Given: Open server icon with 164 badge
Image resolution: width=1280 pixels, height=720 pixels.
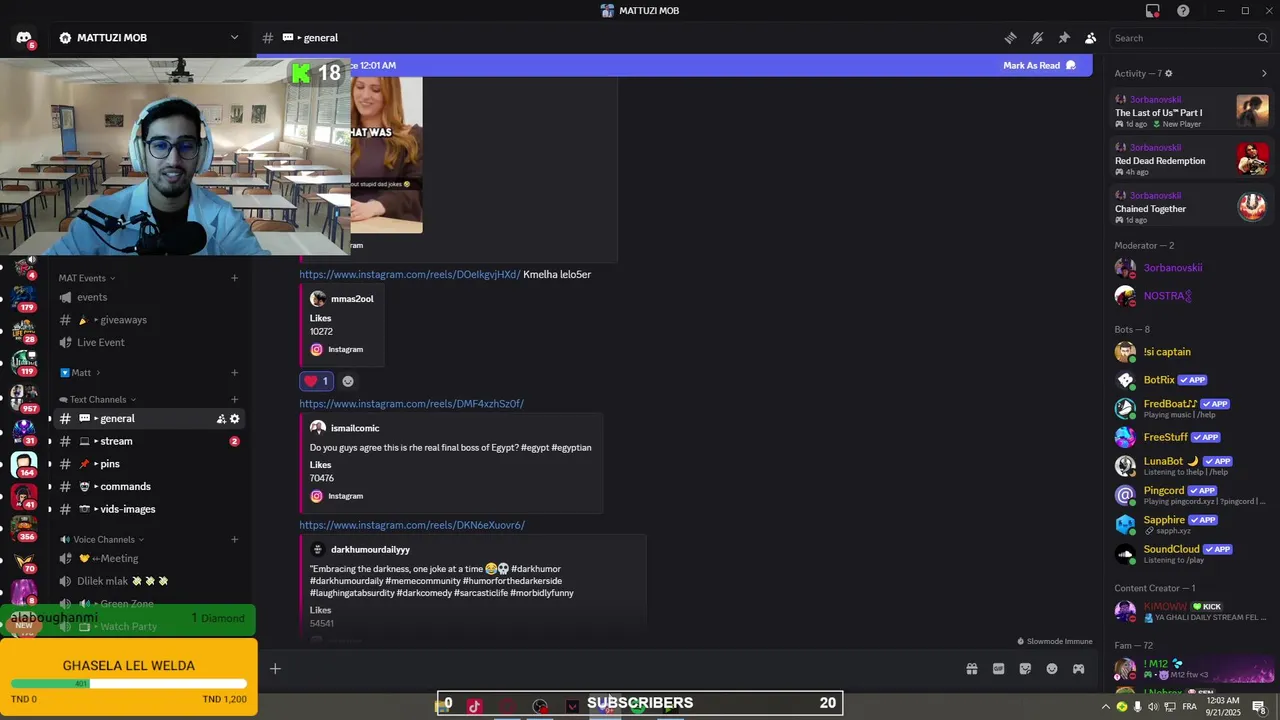Looking at the screenshot, I should pos(24,463).
